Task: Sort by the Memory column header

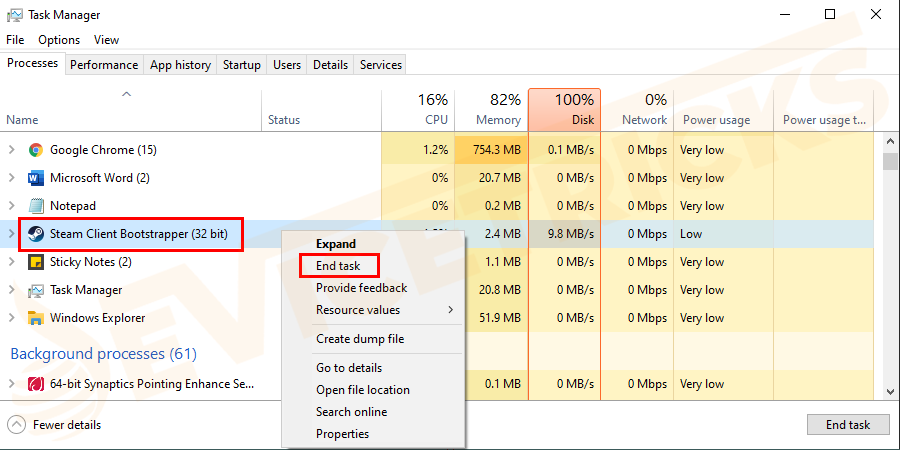Action: (491, 110)
